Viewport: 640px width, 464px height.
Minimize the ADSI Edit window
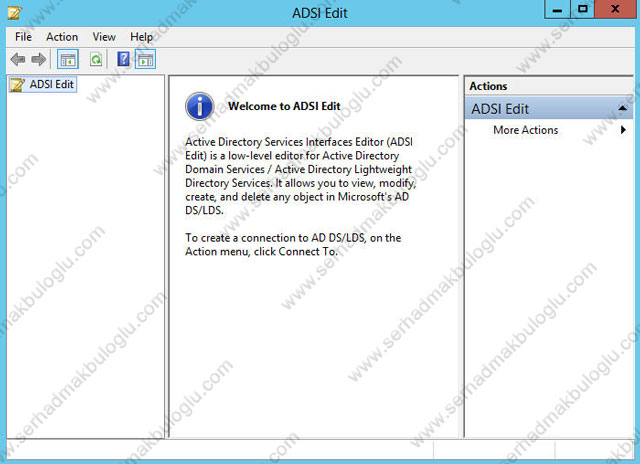point(557,10)
